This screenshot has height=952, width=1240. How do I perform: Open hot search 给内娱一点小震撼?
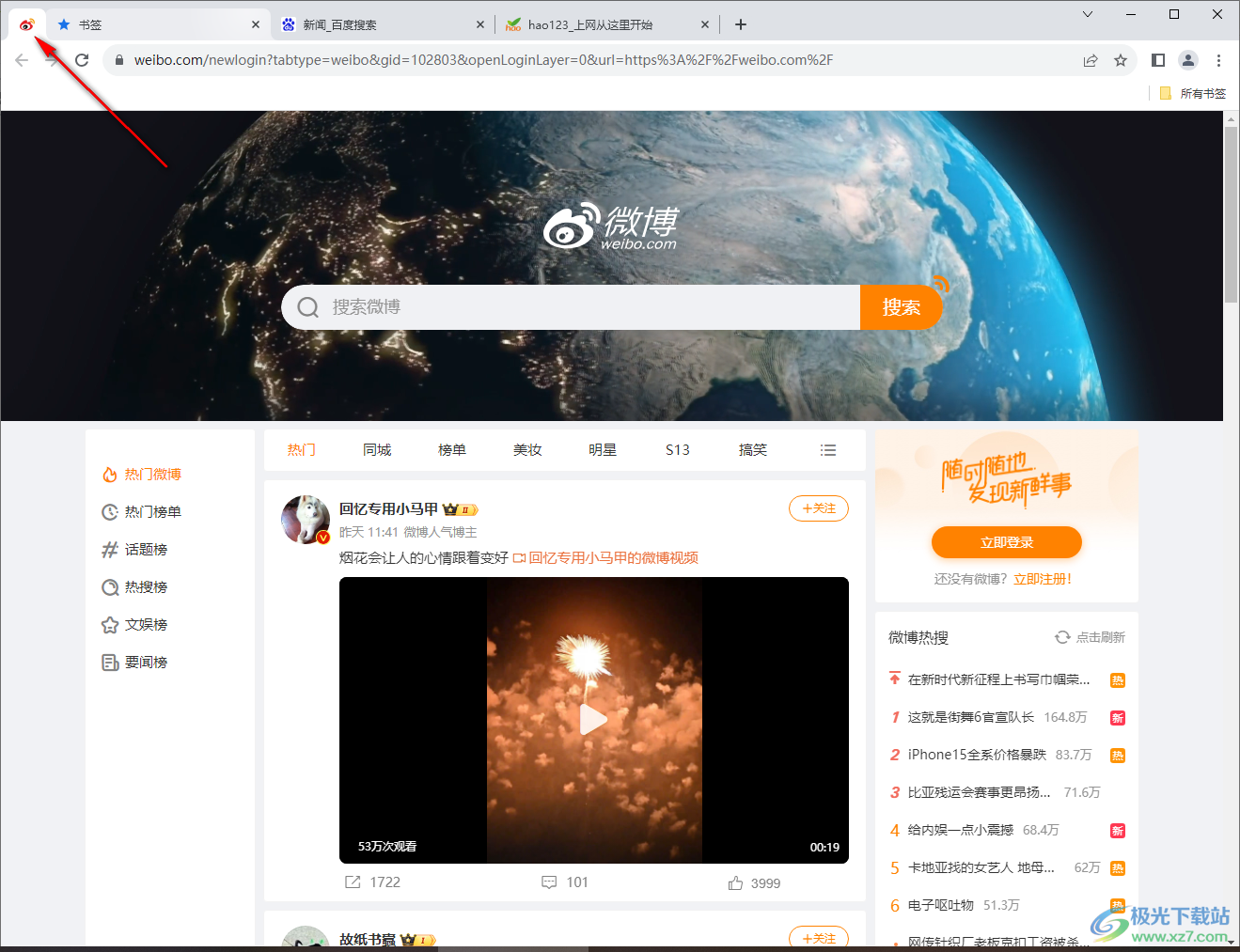pos(961,830)
